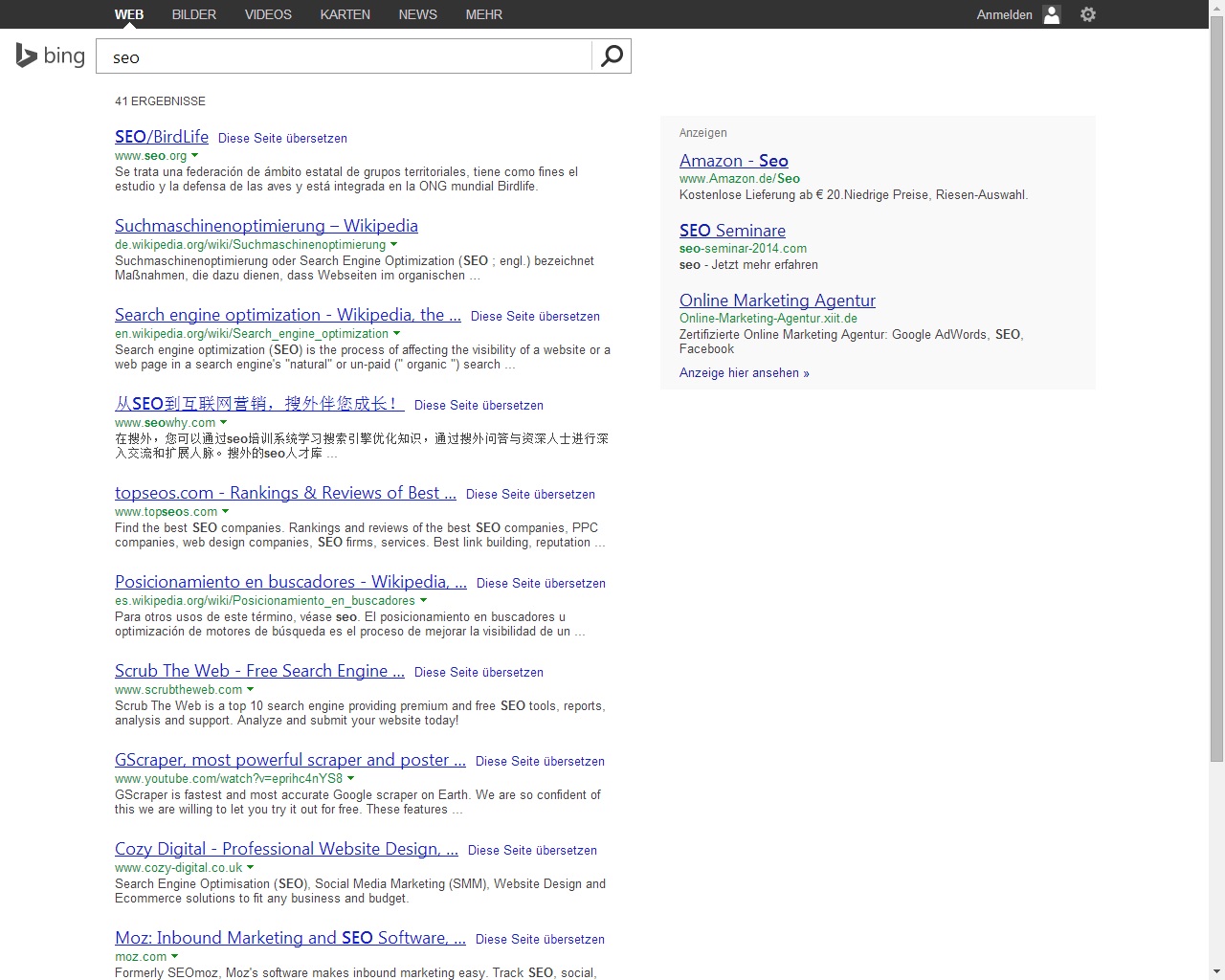Open the 'Online Marketing Agentur' ad
Viewport: 1225px width, 980px height.
pyautogui.click(x=777, y=301)
